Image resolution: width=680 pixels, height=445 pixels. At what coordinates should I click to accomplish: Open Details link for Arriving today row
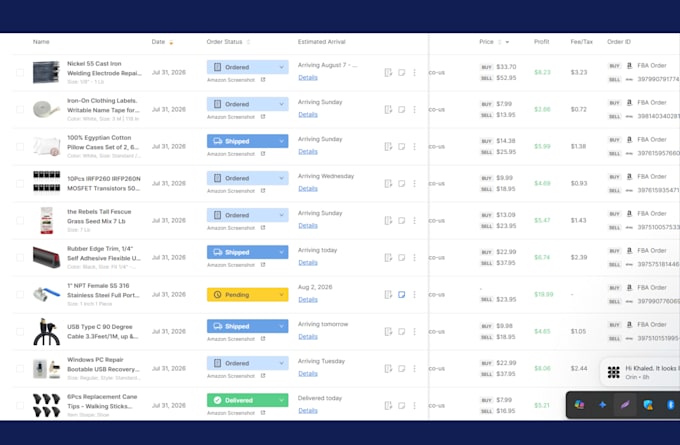308,263
